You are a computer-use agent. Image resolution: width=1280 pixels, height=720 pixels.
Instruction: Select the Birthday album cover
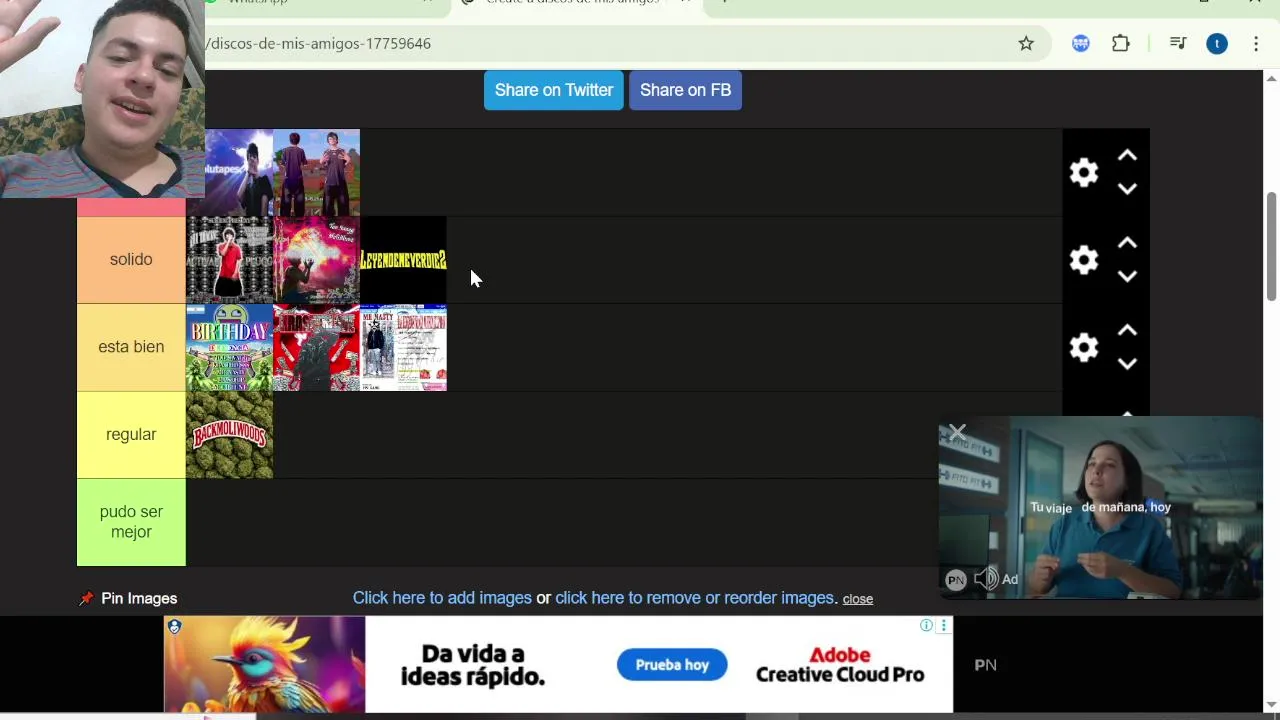coord(229,347)
